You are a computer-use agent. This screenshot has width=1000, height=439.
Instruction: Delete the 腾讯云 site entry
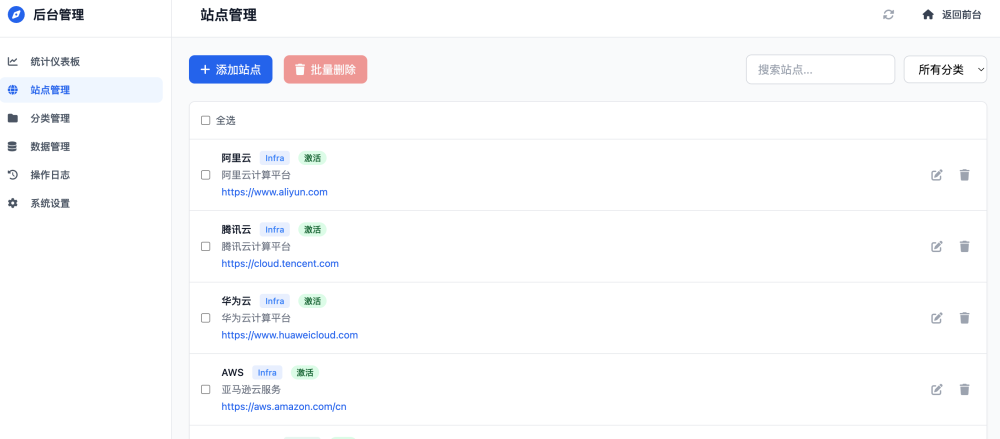point(964,246)
